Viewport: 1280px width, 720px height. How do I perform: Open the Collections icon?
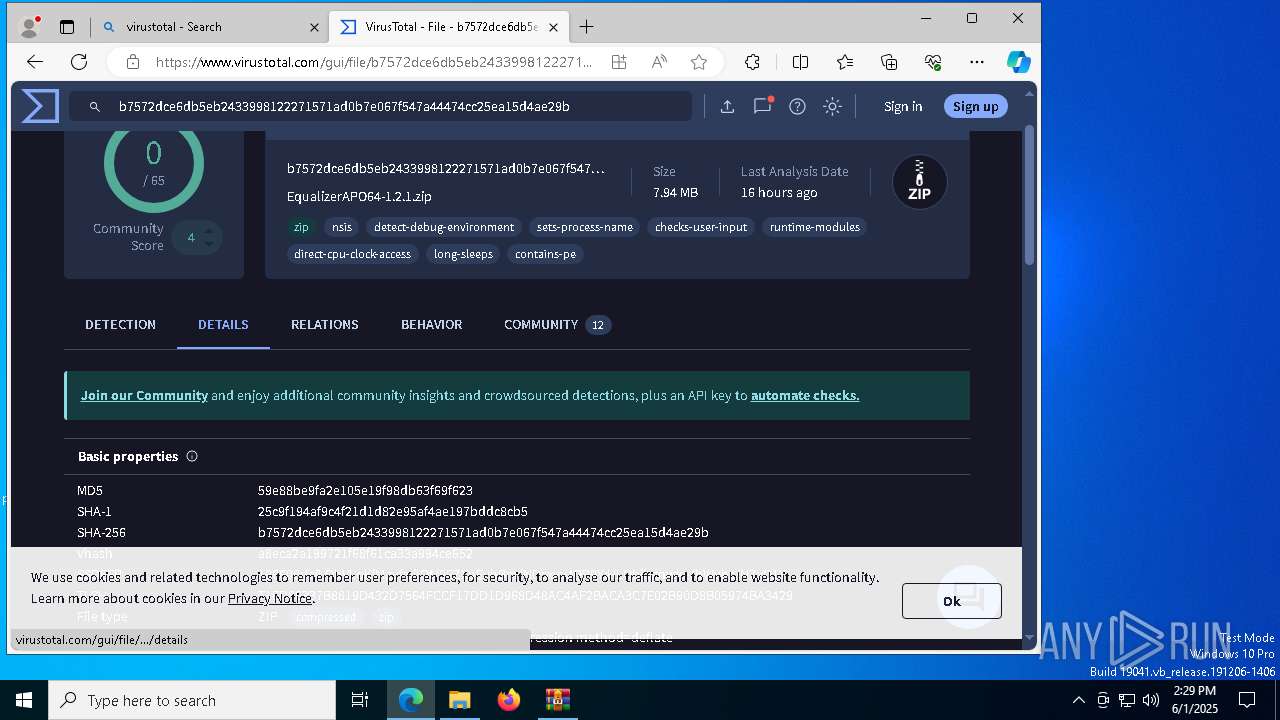(x=889, y=62)
